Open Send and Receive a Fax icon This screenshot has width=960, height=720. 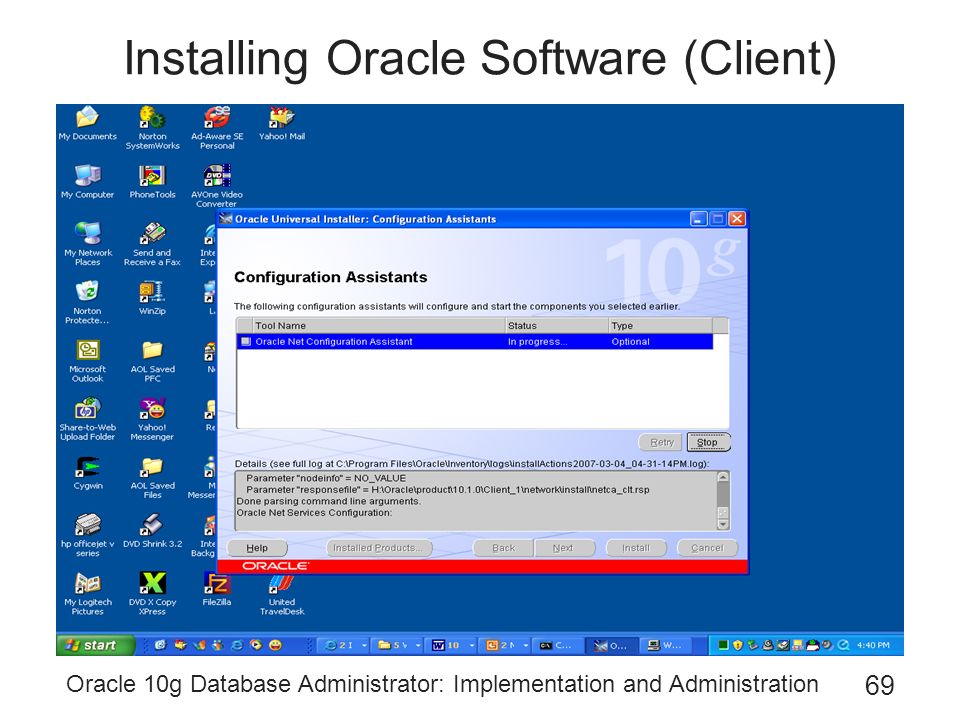point(152,244)
